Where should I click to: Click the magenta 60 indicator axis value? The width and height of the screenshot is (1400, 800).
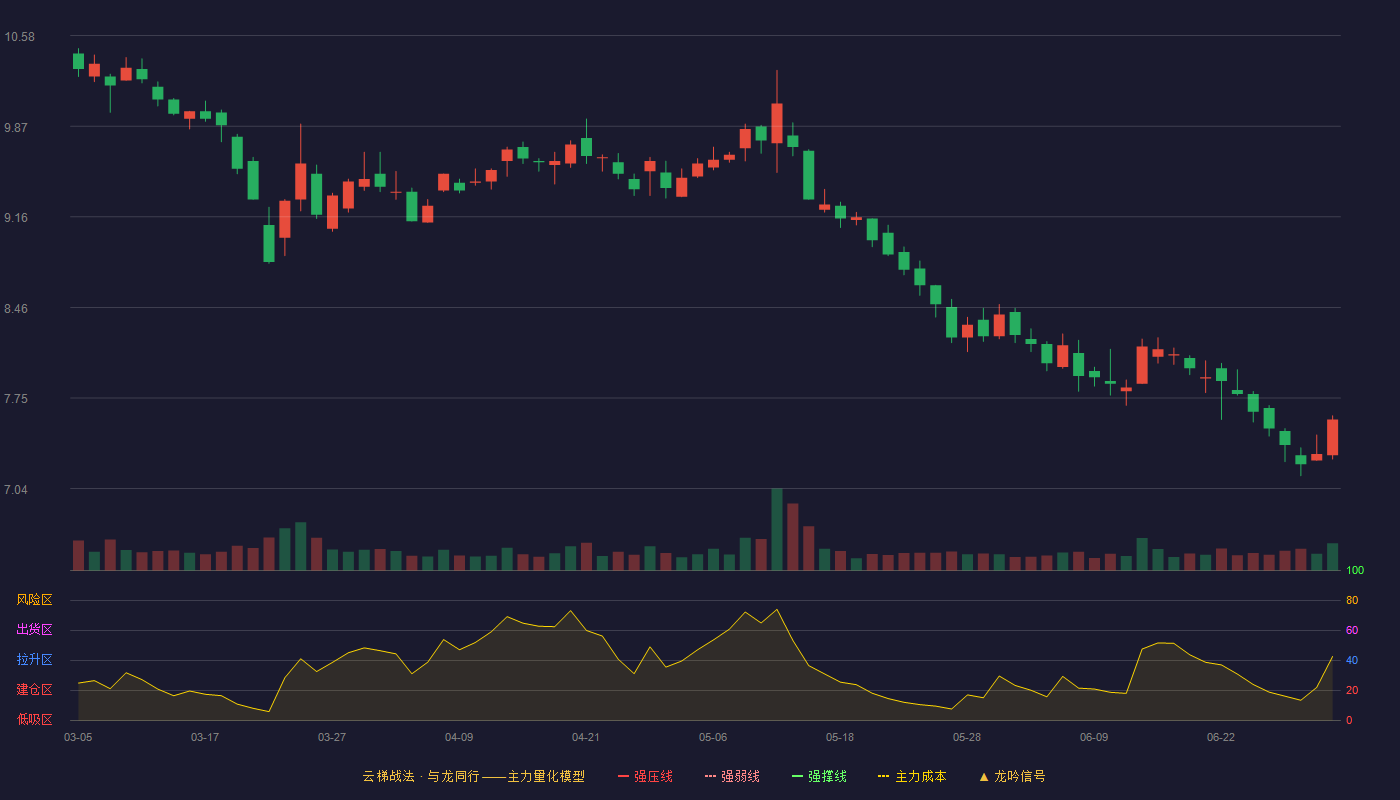1352,630
